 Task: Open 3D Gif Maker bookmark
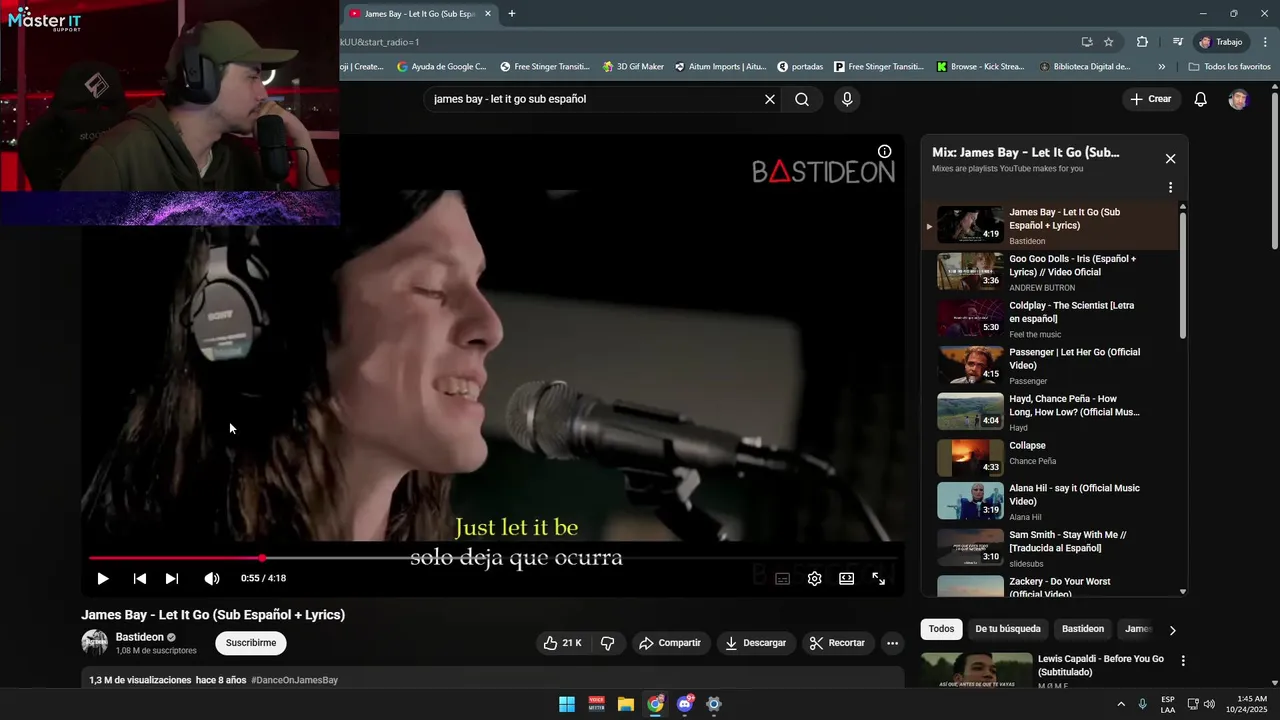coord(633,67)
